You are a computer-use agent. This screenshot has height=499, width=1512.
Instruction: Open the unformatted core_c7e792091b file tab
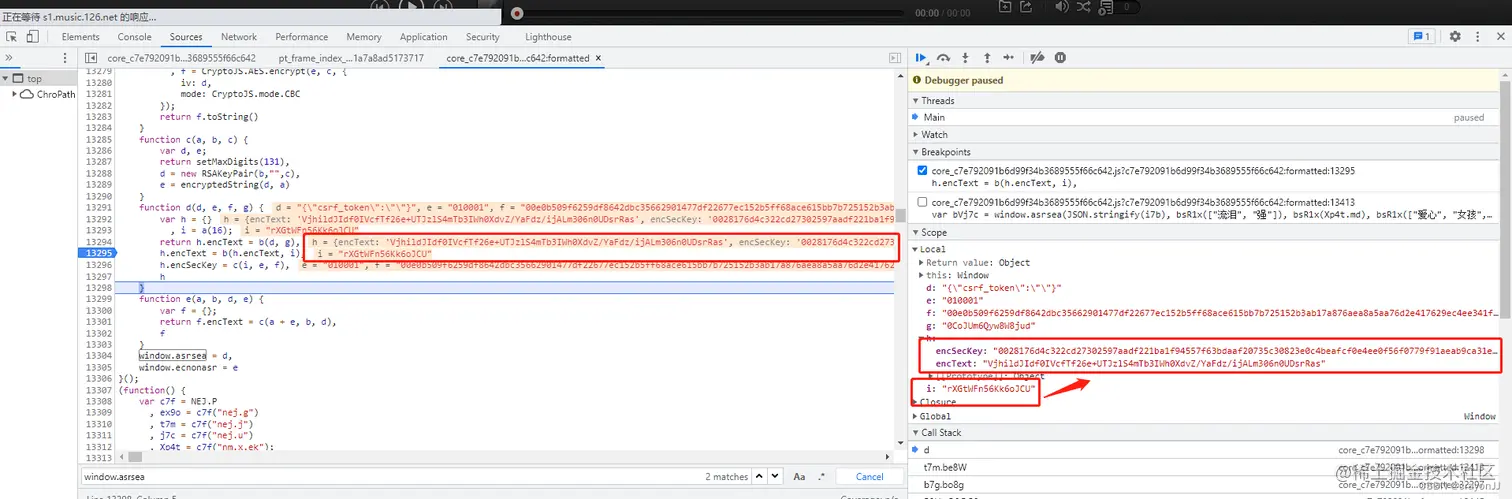coord(181,58)
